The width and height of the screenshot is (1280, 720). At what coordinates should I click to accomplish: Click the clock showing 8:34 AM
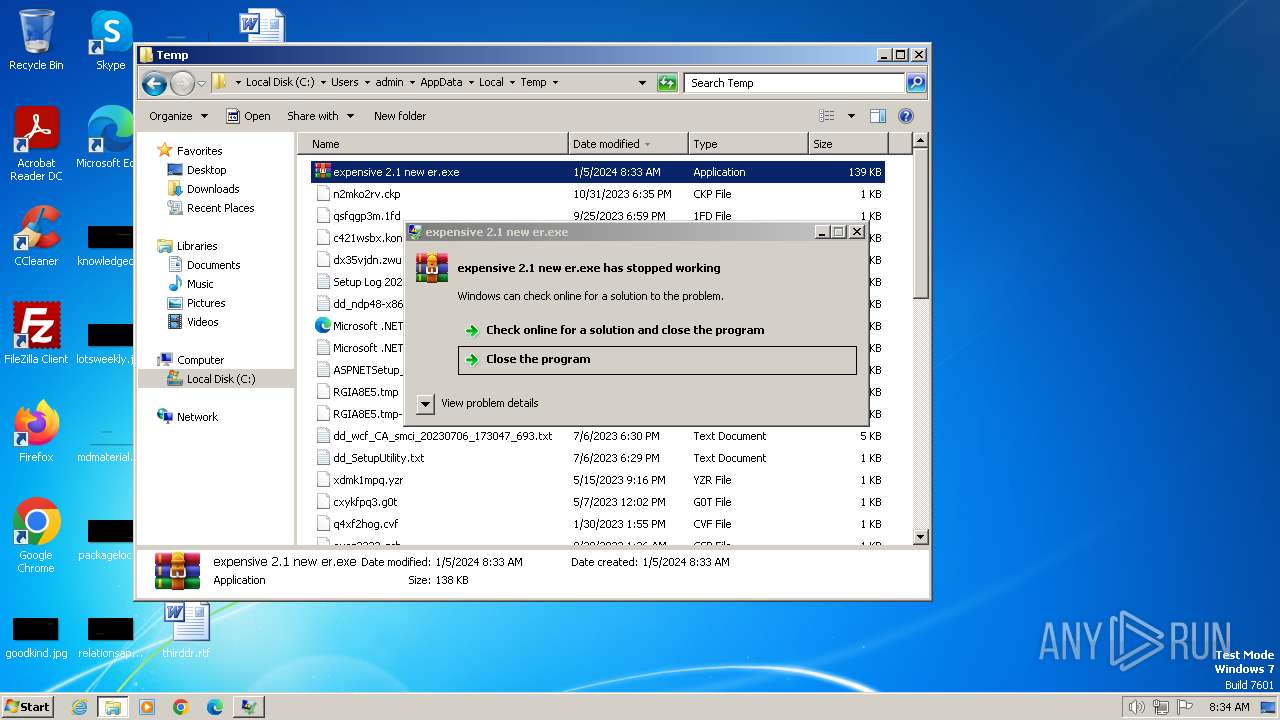coord(1229,707)
